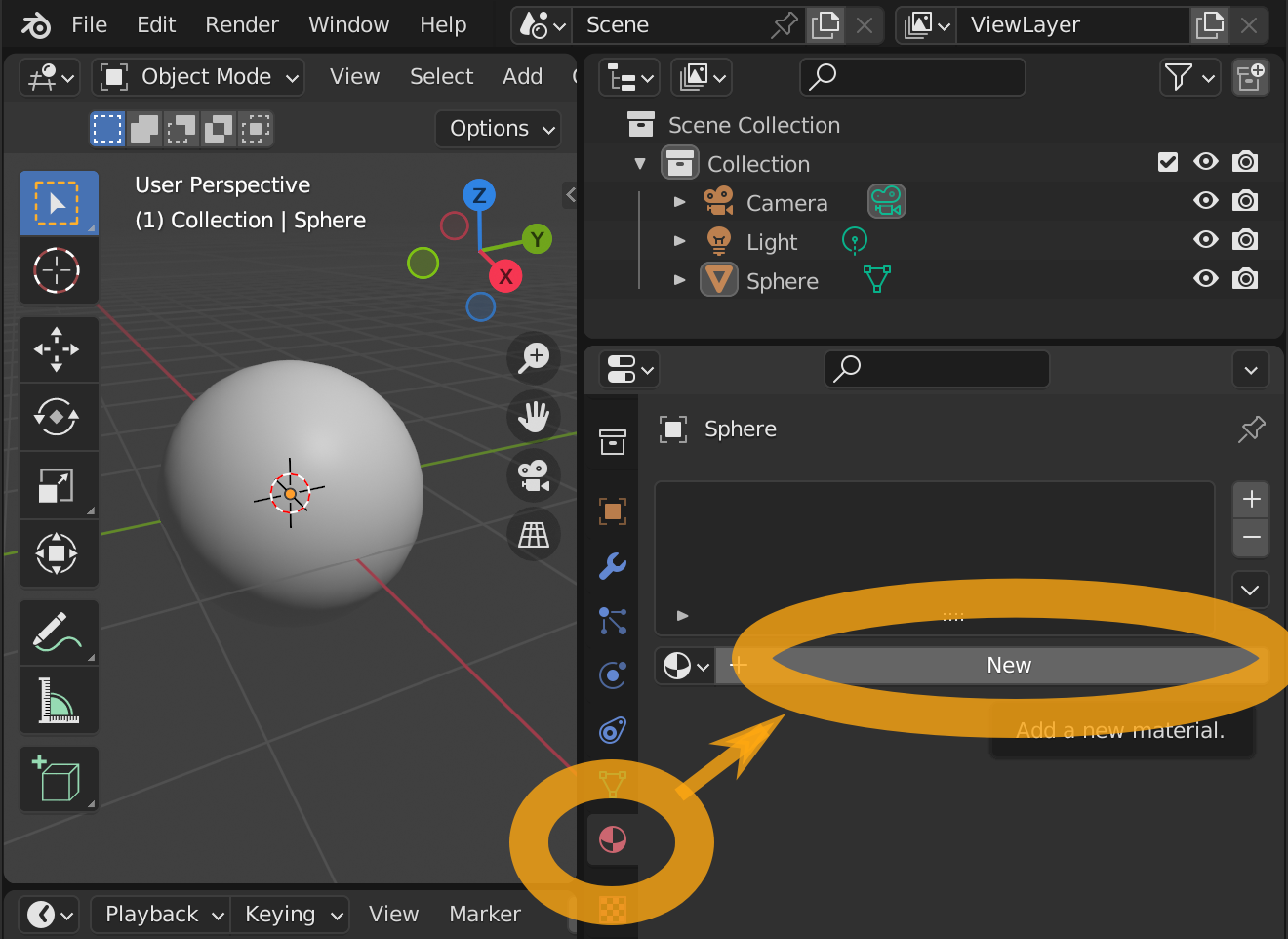1288x939 pixels.
Task: Open the viewport Select menu
Action: click(x=441, y=76)
